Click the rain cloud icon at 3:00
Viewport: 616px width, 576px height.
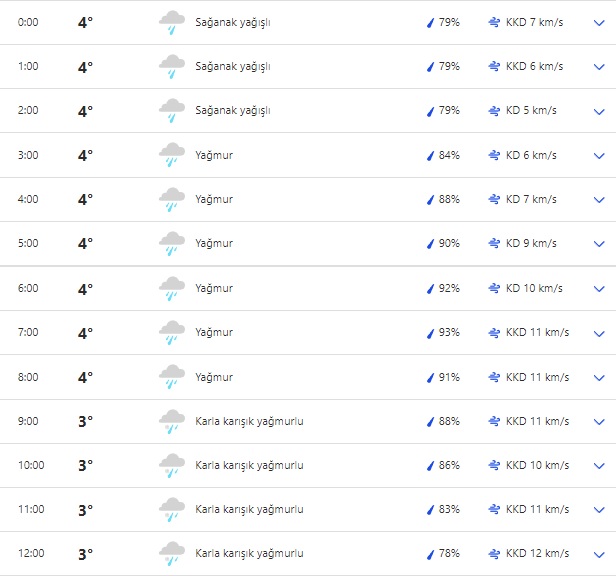pyautogui.click(x=171, y=156)
